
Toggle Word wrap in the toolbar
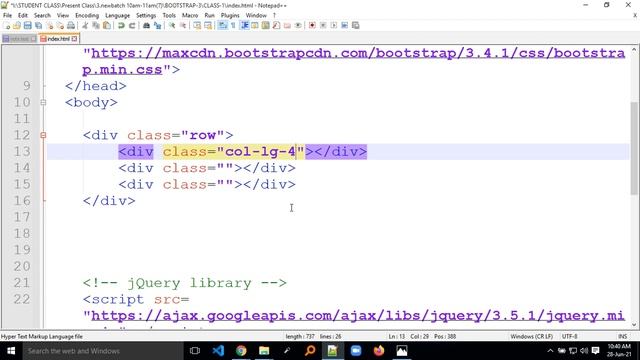coord(222,25)
